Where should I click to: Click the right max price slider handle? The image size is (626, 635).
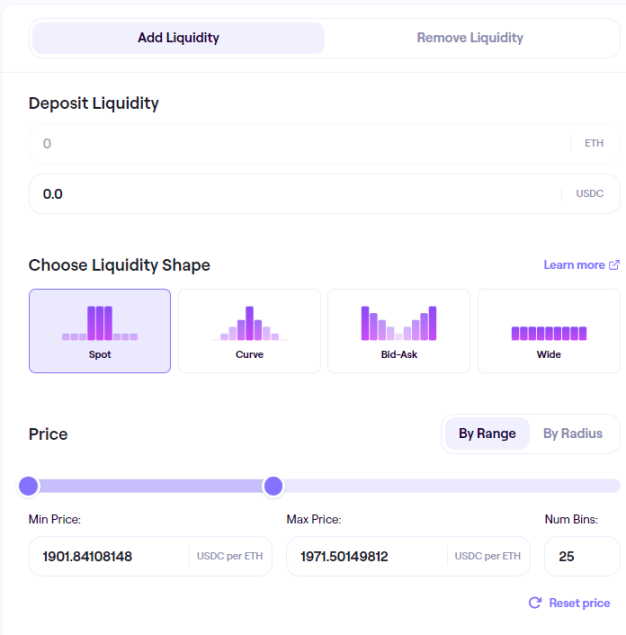(x=273, y=486)
